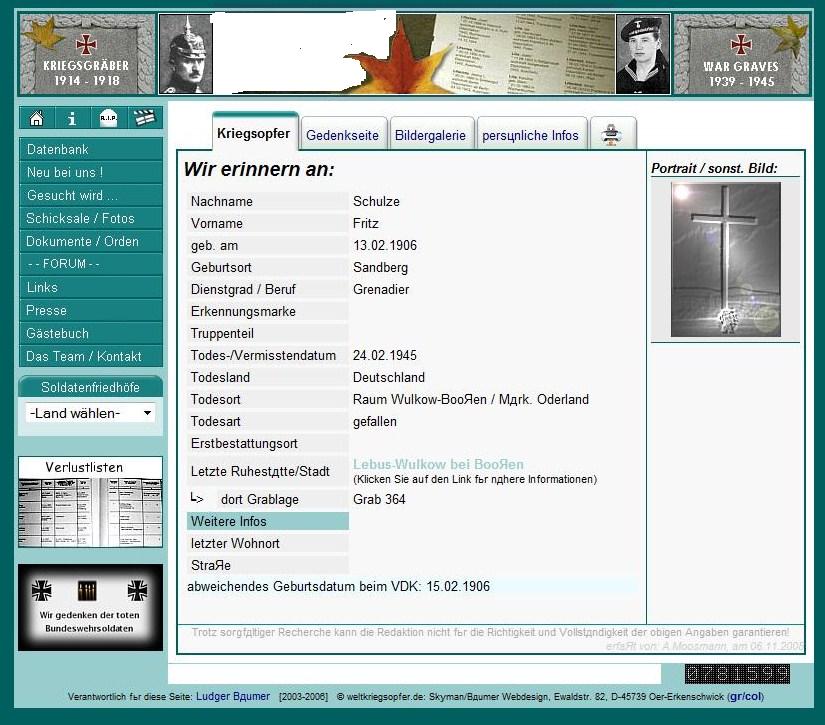The width and height of the screenshot is (825, 725).
Task: Open the Bildergalerie tab
Action: coord(430,135)
